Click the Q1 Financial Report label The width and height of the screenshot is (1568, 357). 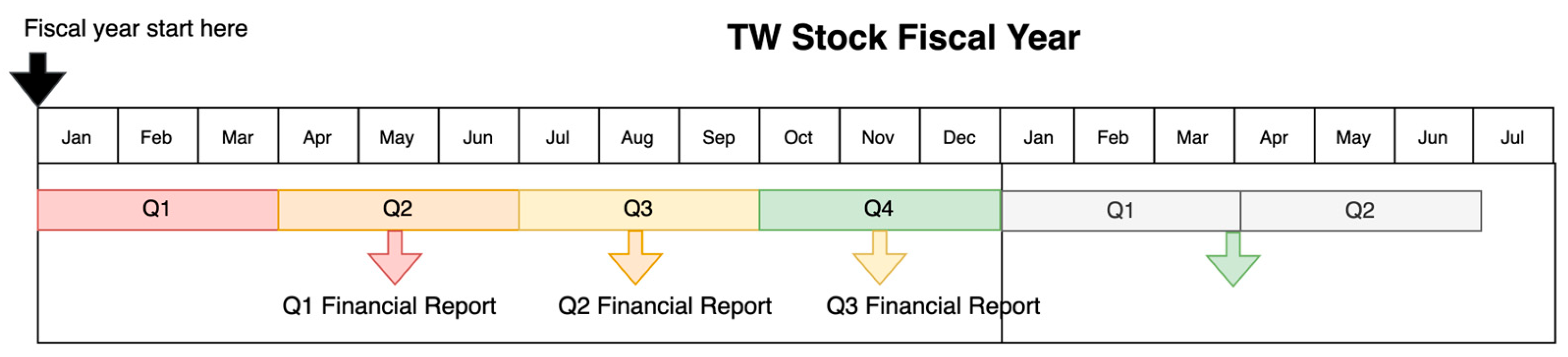tap(389, 306)
